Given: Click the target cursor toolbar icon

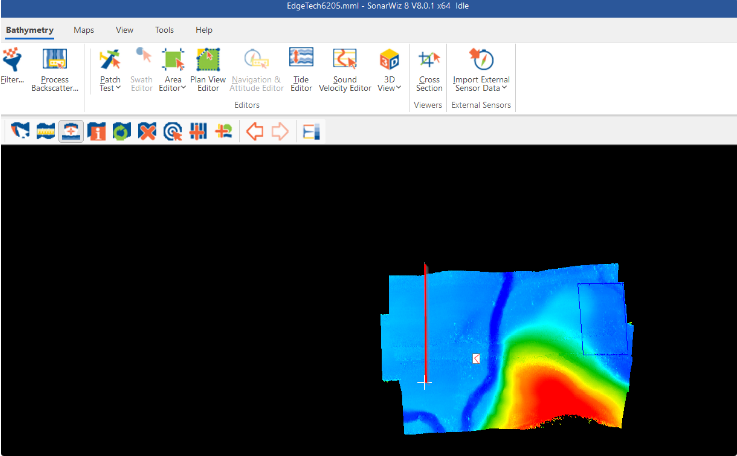Looking at the screenshot, I should (x=173, y=131).
